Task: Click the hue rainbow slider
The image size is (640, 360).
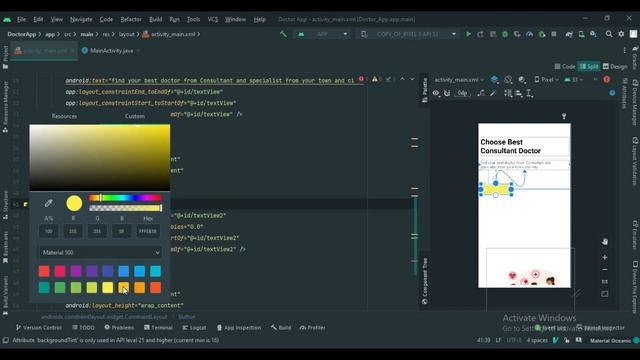Action: (125, 198)
